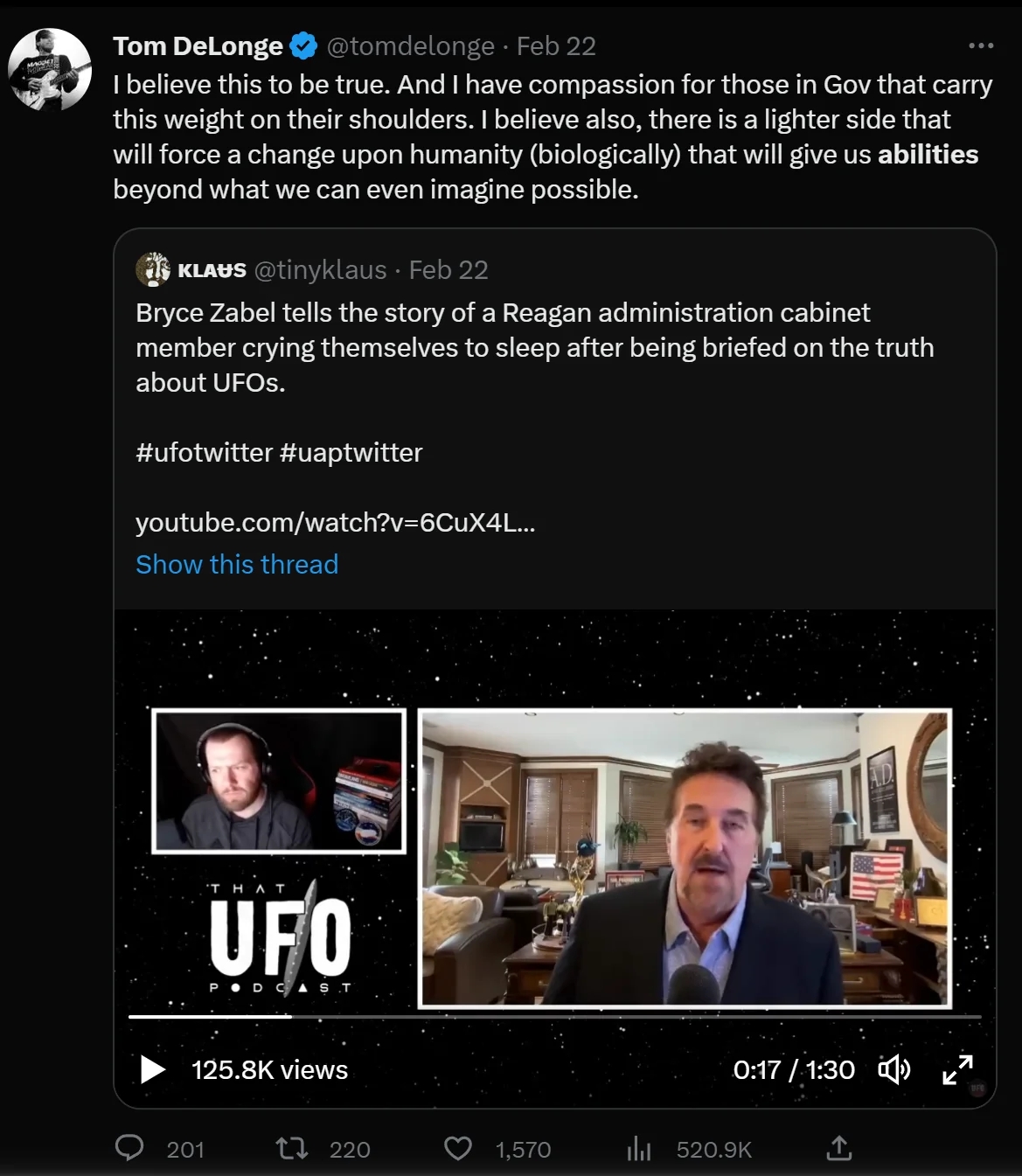Open the three-dot more options menu
Screen dimensions: 1022x1176
tap(981, 45)
